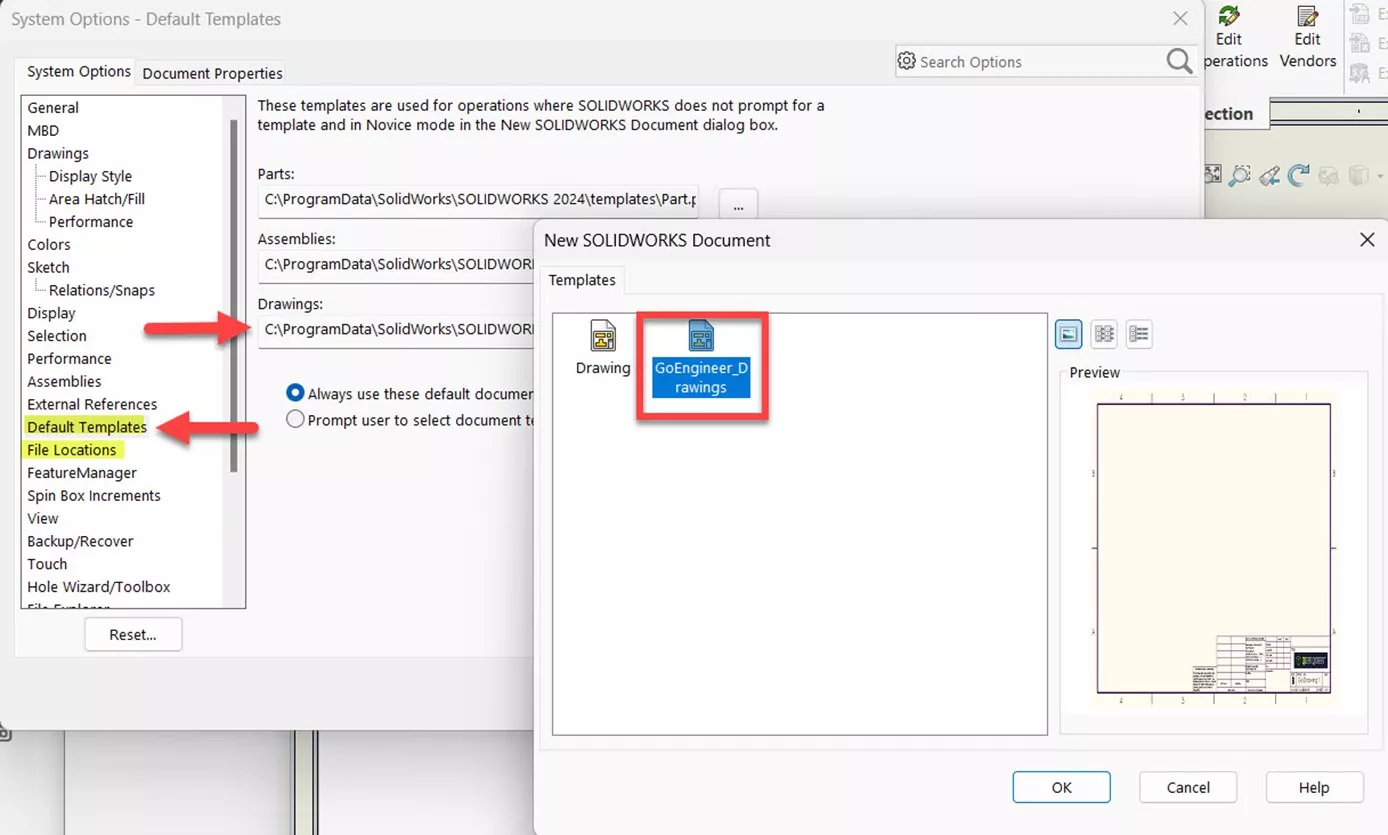This screenshot has height=835, width=1388.
Task: Enable Always use these default document templates
Action: click(295, 393)
